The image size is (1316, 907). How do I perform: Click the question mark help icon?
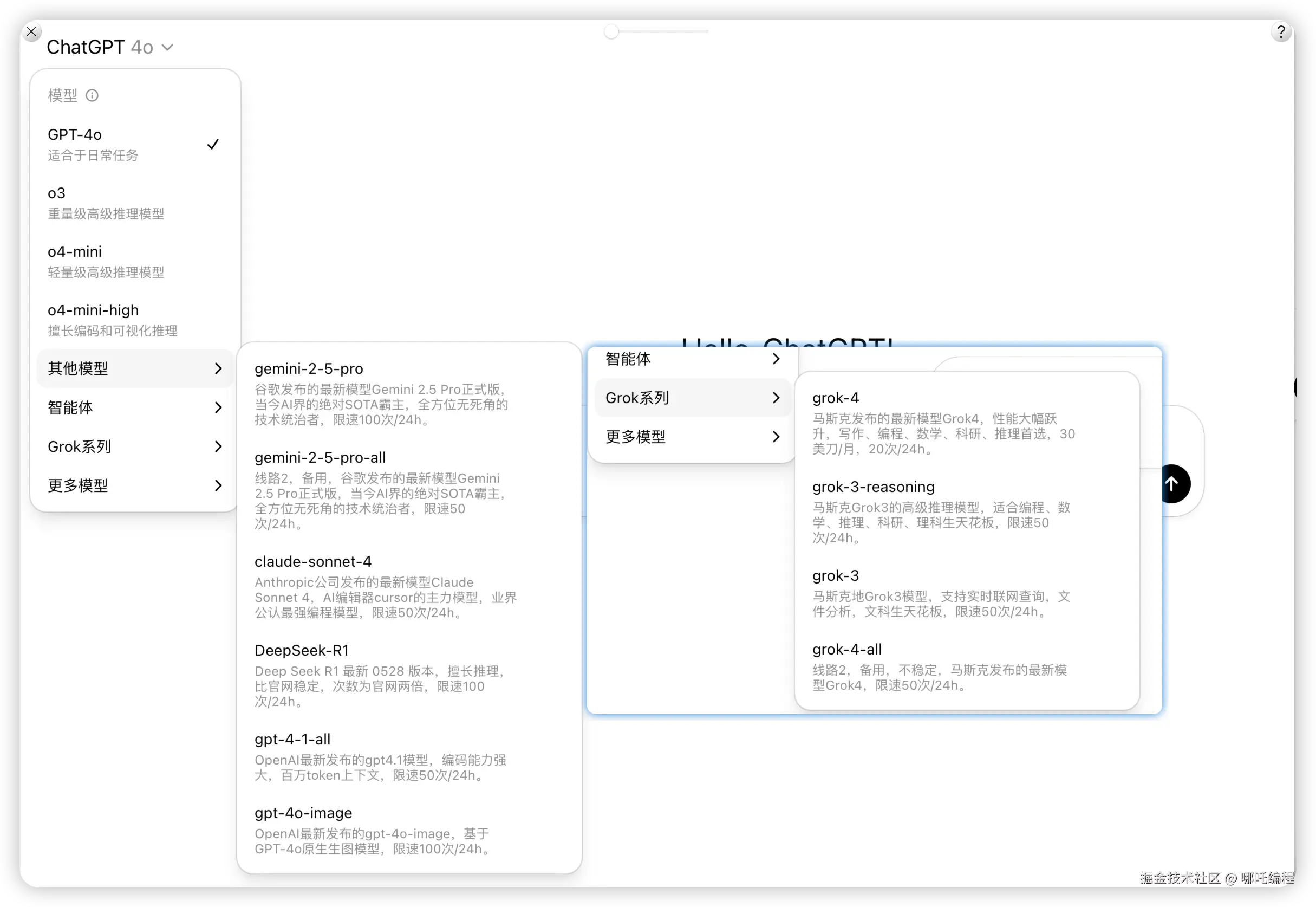click(x=1281, y=32)
